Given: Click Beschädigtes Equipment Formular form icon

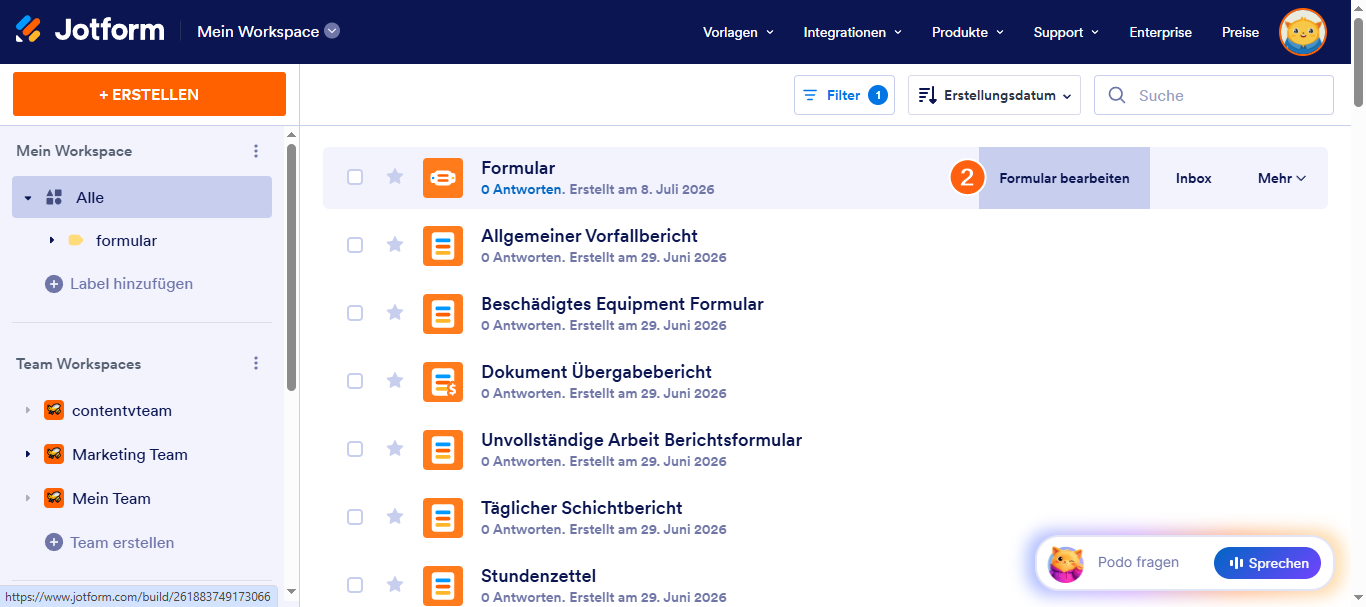Looking at the screenshot, I should pyautogui.click(x=443, y=314).
